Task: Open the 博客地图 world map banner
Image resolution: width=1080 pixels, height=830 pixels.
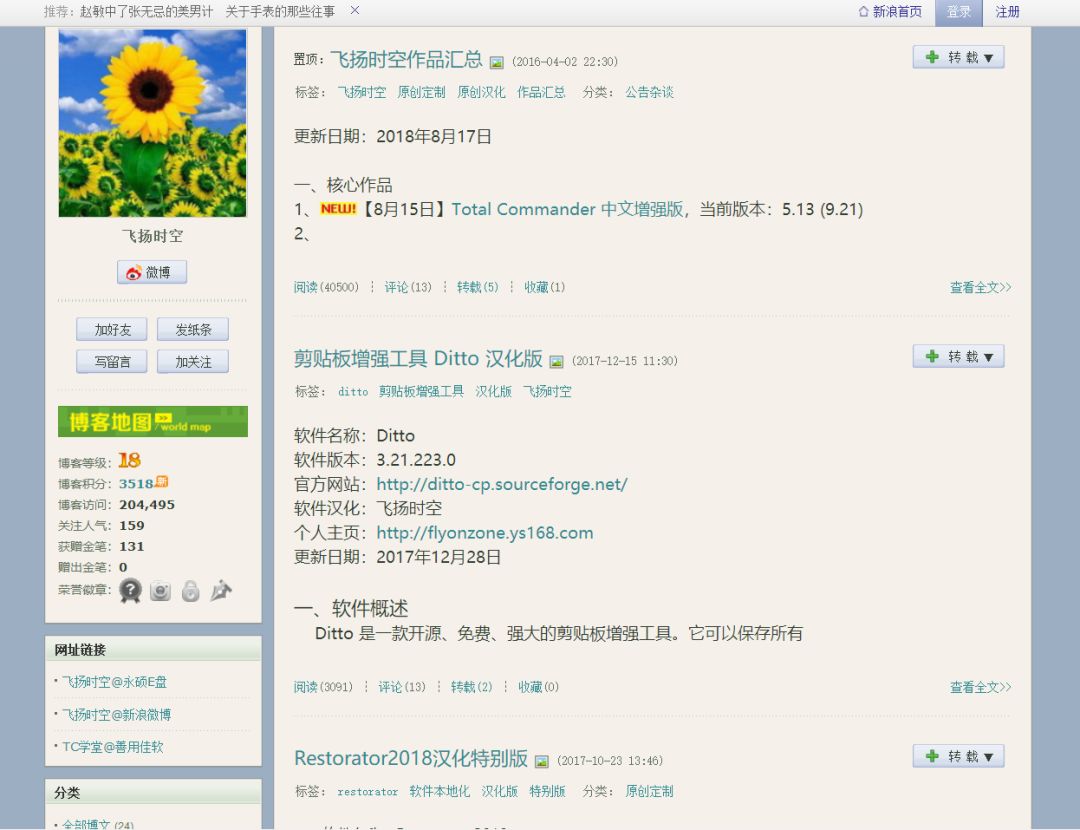Action: (x=152, y=421)
